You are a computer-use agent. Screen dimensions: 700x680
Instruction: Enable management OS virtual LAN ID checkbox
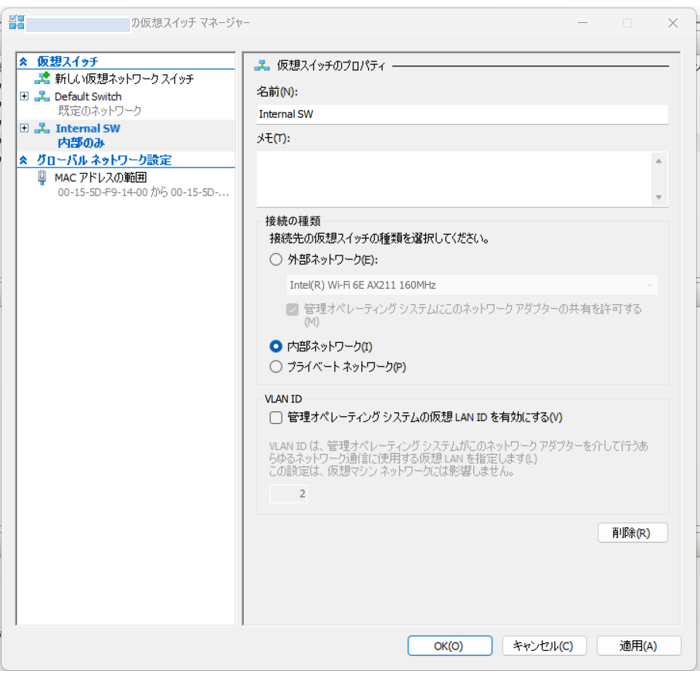pyautogui.click(x=276, y=417)
